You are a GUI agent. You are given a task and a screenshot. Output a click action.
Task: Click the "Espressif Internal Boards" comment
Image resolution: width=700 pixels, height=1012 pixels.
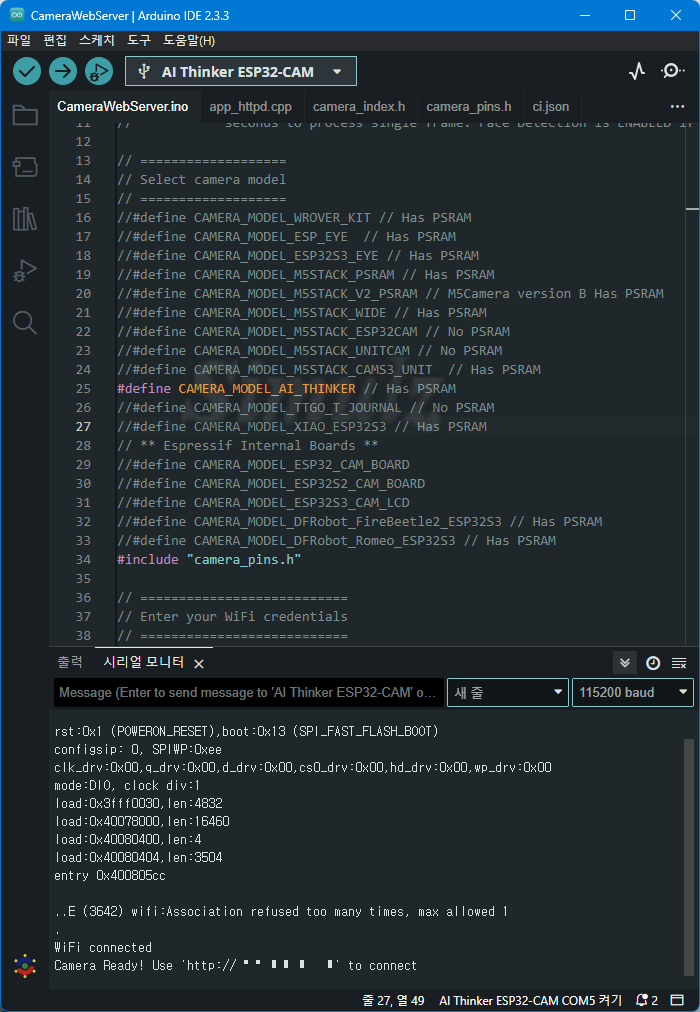[248, 445]
